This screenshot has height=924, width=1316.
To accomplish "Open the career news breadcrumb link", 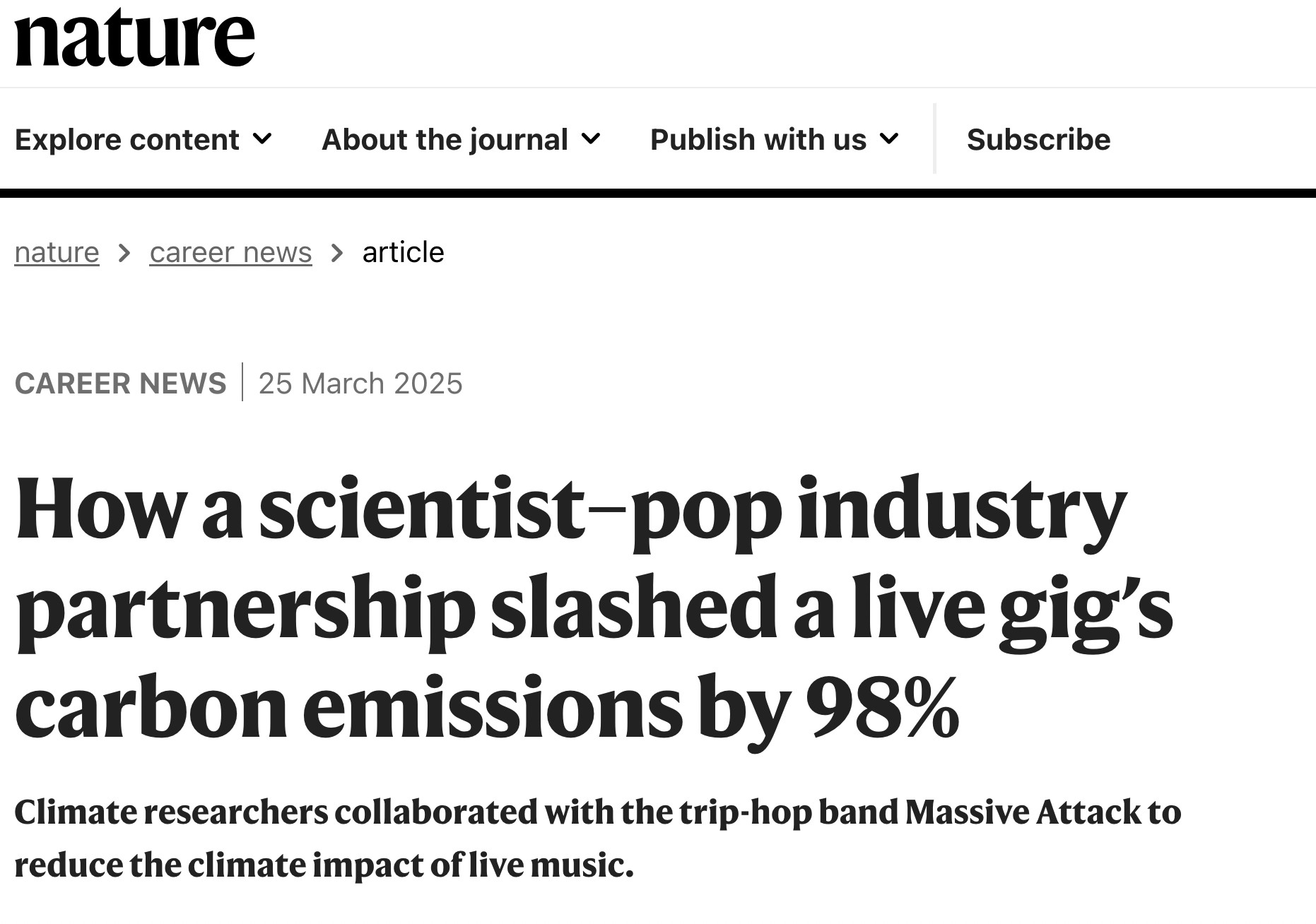I will click(x=230, y=252).
